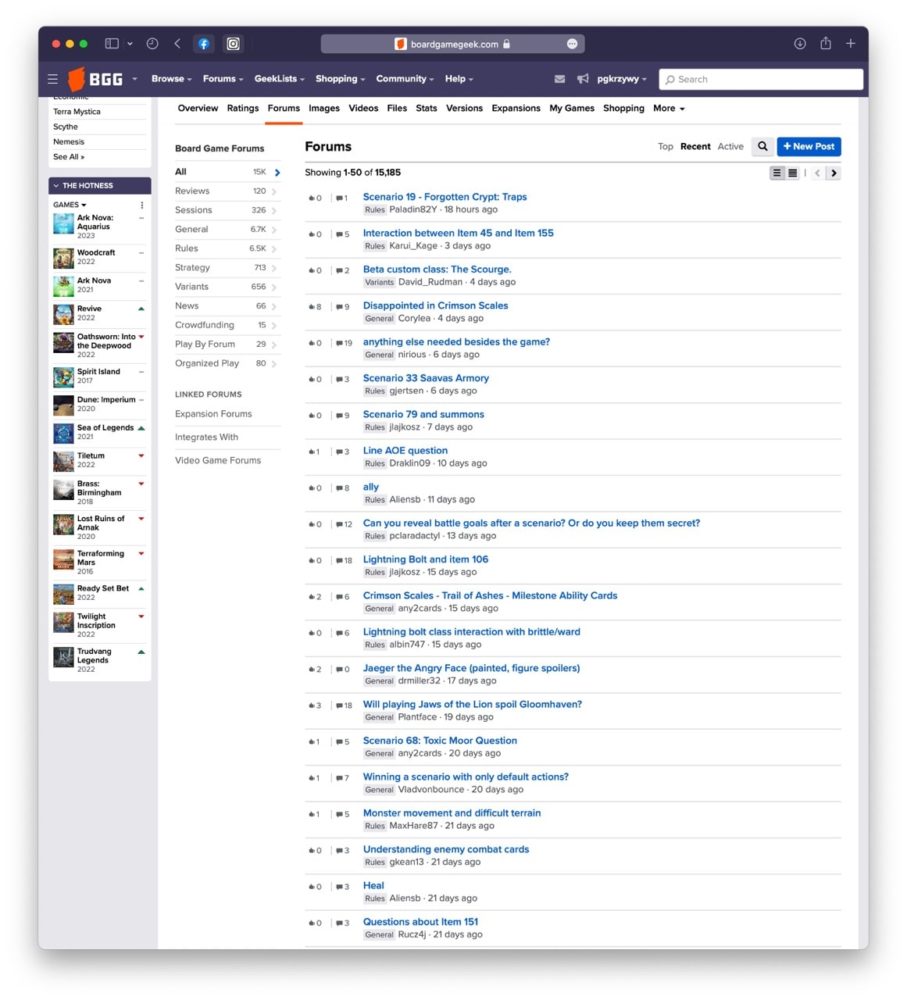Search forums with magnifier button
The image size is (907, 1000).
click(762, 147)
